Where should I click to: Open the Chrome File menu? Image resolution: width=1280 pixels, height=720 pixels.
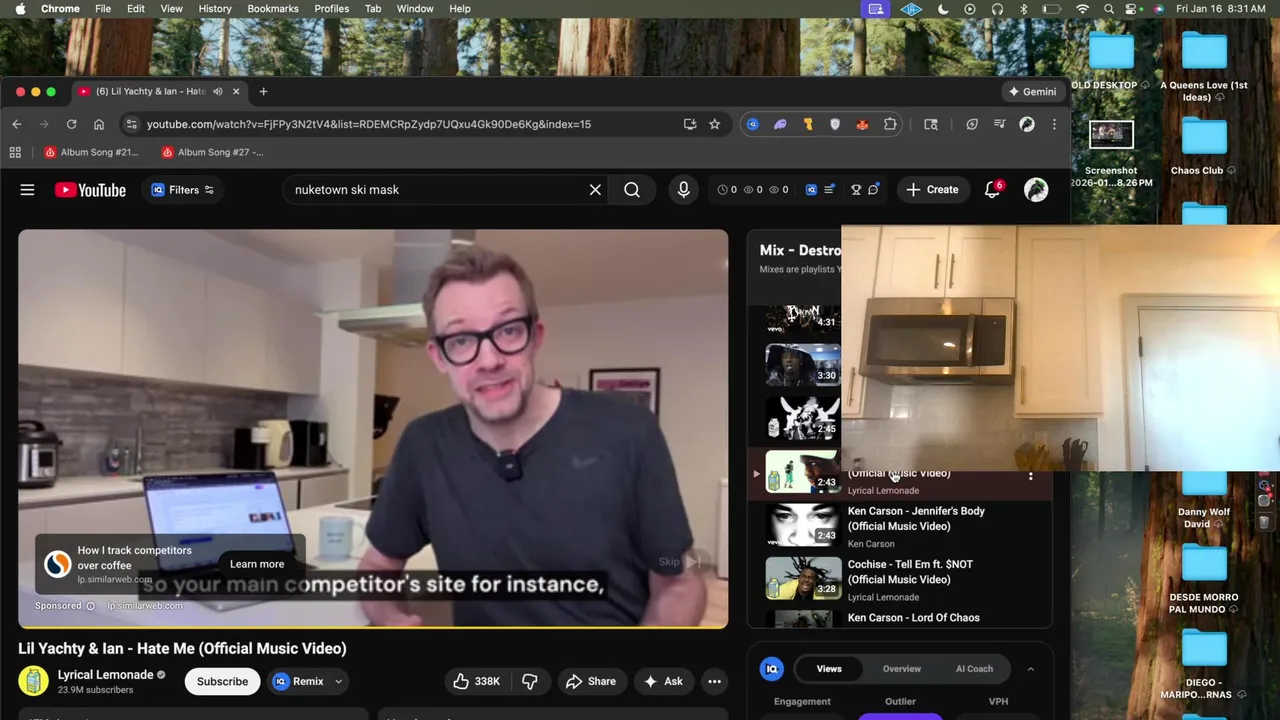[x=103, y=9]
